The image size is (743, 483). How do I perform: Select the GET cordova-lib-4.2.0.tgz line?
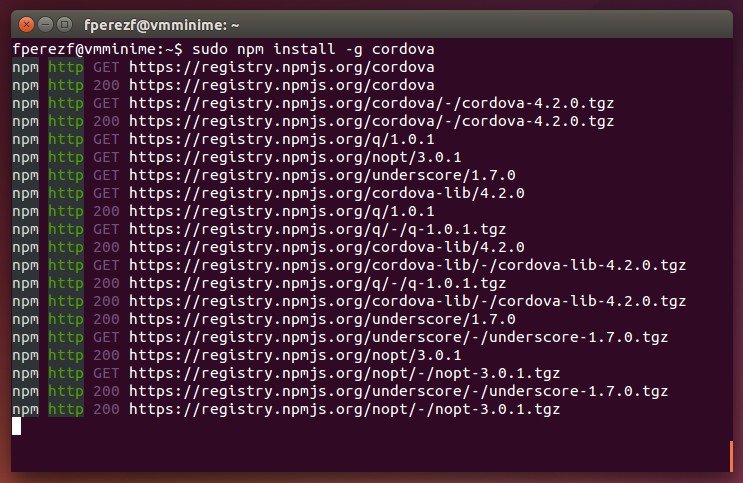point(349,265)
